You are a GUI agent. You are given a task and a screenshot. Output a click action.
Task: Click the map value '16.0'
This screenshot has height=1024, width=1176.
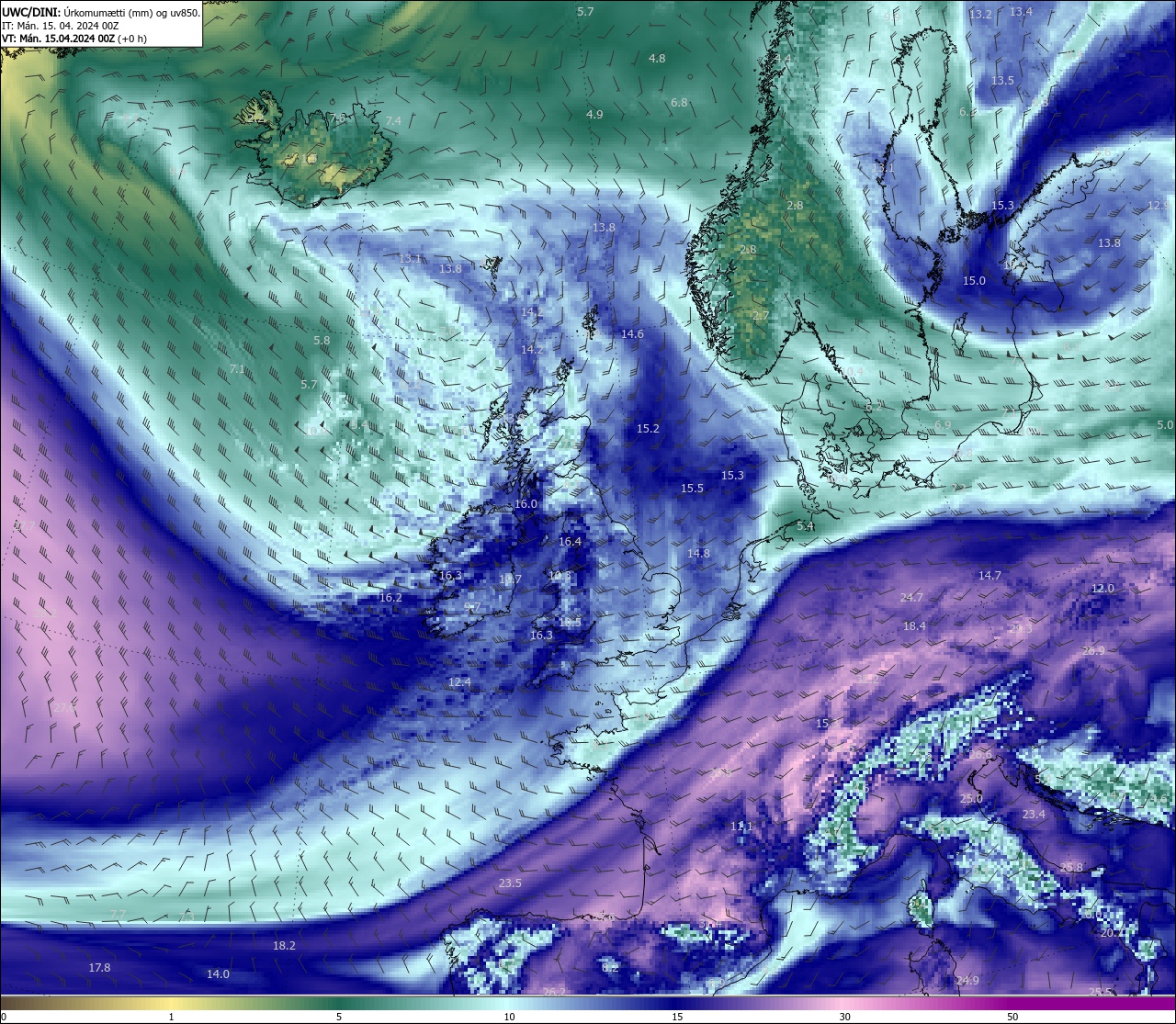(526, 504)
